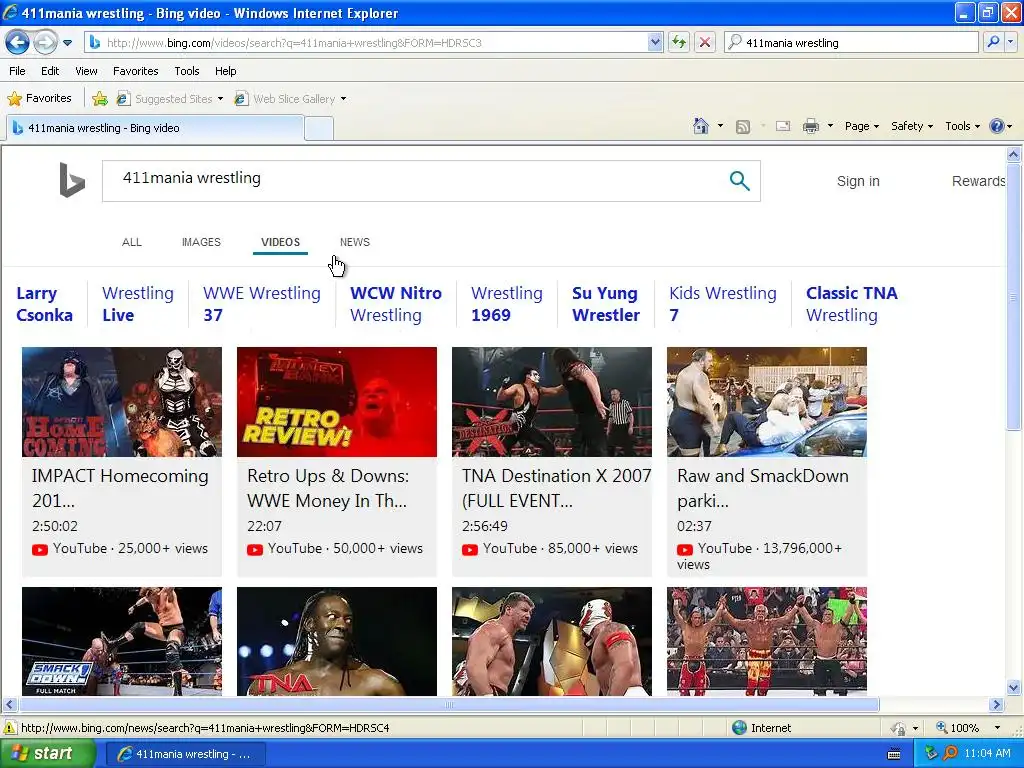The height and width of the screenshot is (768, 1024).
Task: Switch to the IMAGES tab
Action: pos(201,242)
